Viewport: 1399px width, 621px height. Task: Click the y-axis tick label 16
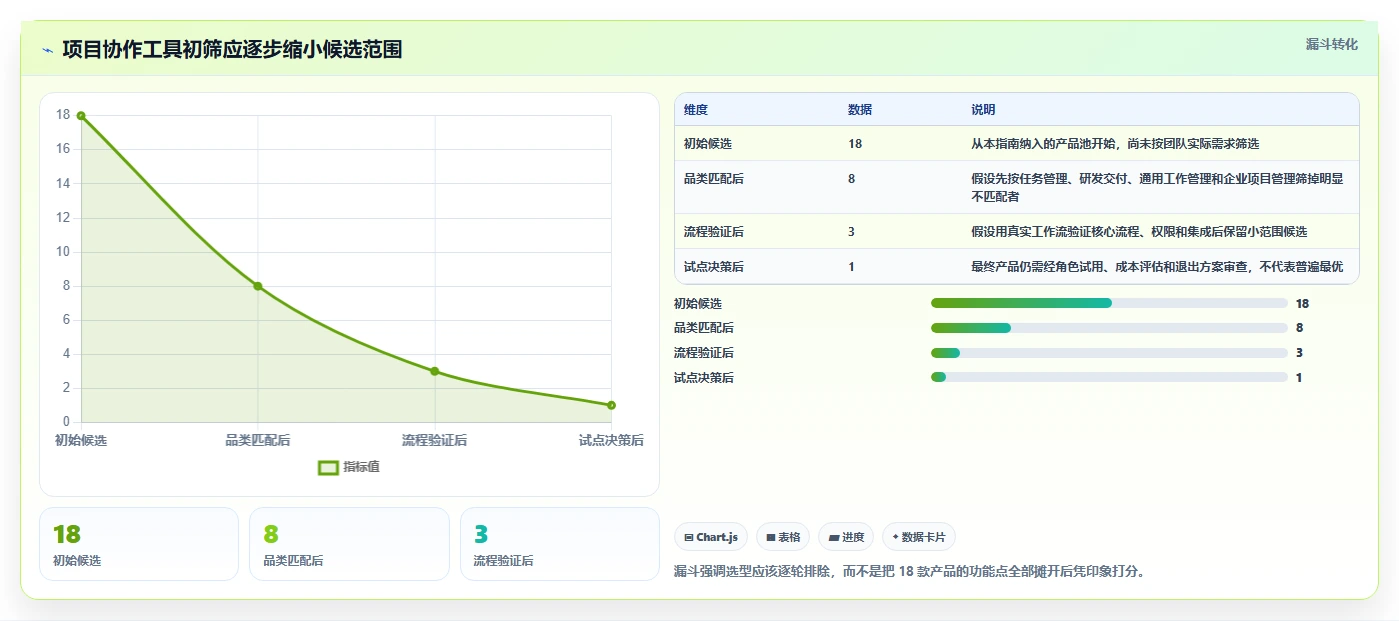click(x=63, y=149)
